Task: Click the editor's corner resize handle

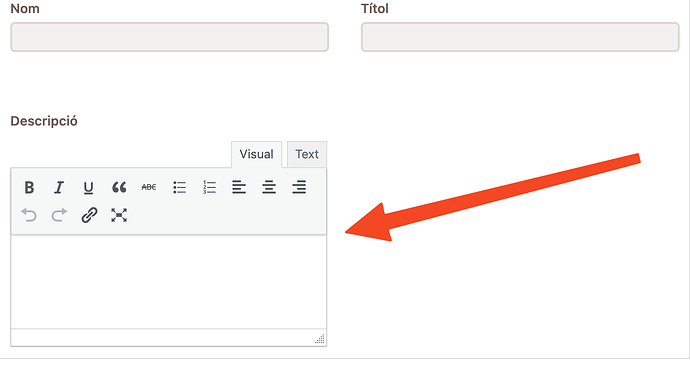Action: (320, 339)
